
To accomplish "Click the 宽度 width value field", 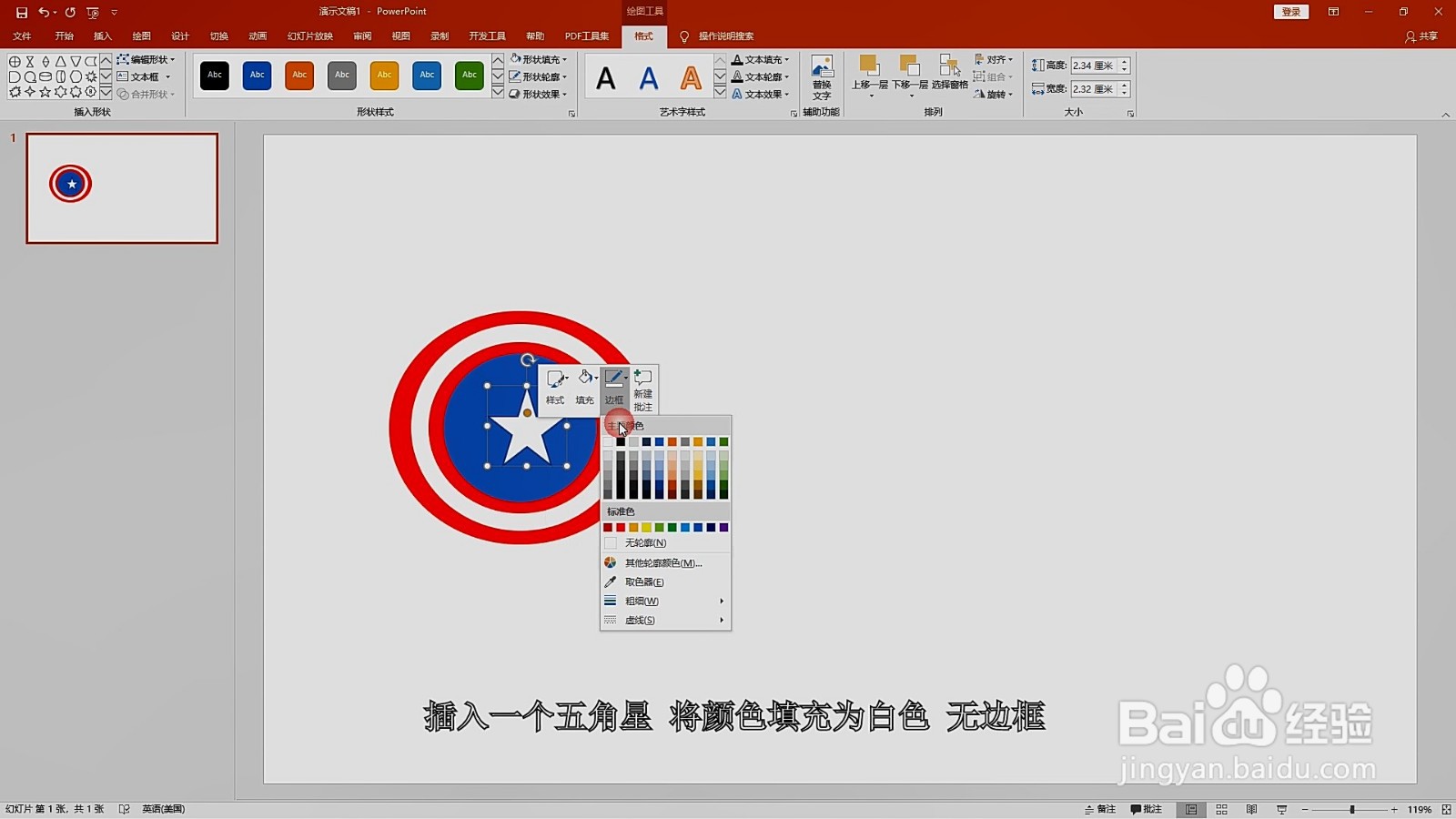I will coord(1095,89).
